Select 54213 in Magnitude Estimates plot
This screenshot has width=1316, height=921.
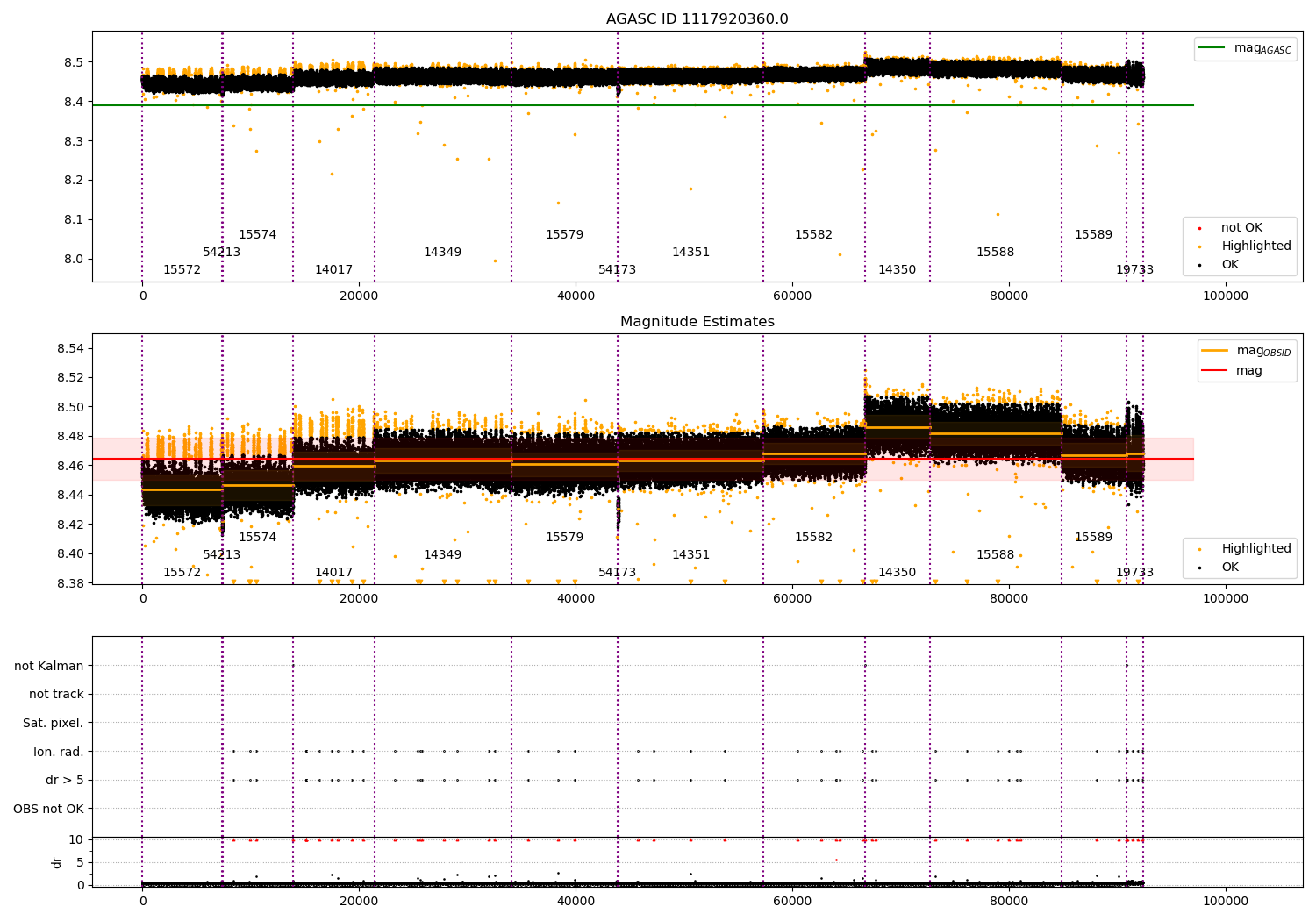click(x=221, y=555)
